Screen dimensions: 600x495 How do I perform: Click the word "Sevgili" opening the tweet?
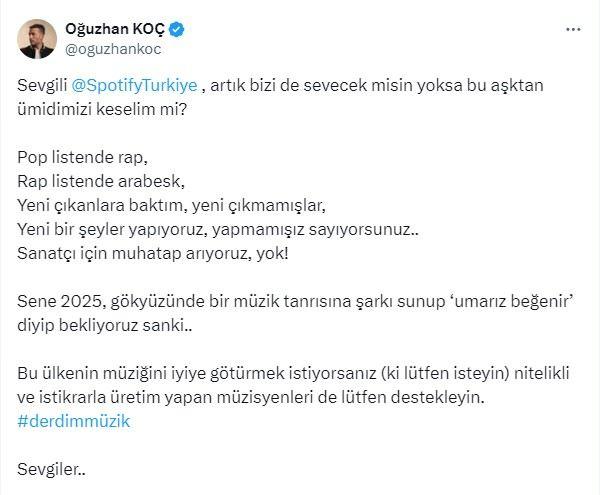[x=42, y=86]
